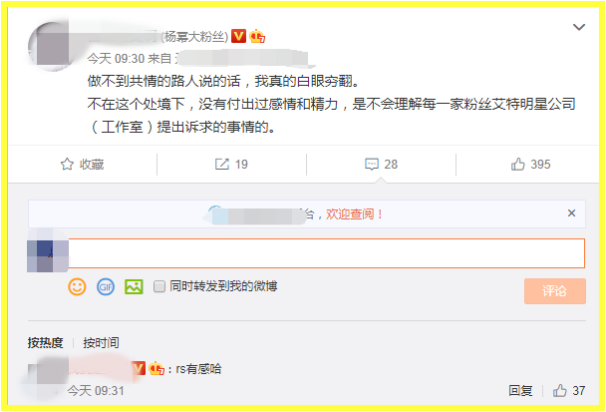This screenshot has width=606, height=412.
Task: Submit comment with the 评论 button
Action: pos(555,291)
